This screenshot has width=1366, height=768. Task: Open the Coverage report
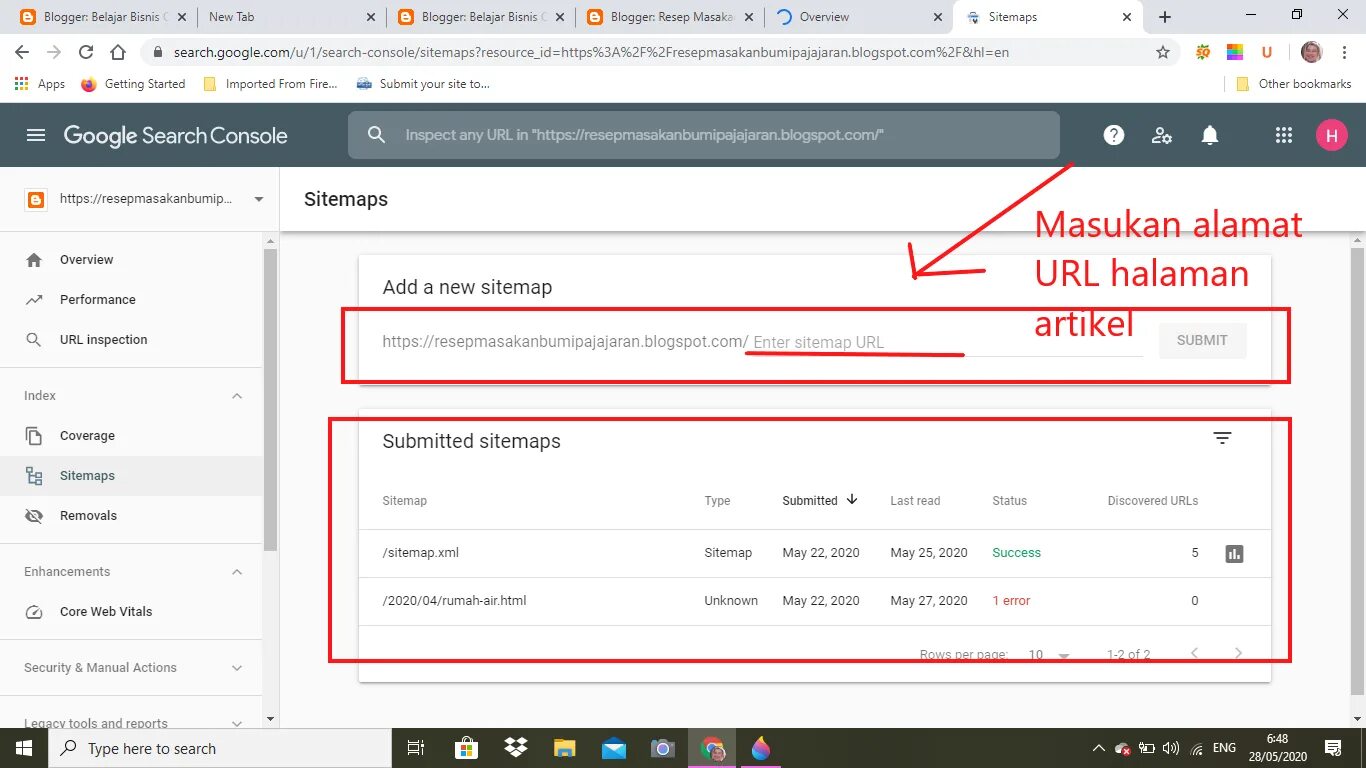tap(131, 436)
